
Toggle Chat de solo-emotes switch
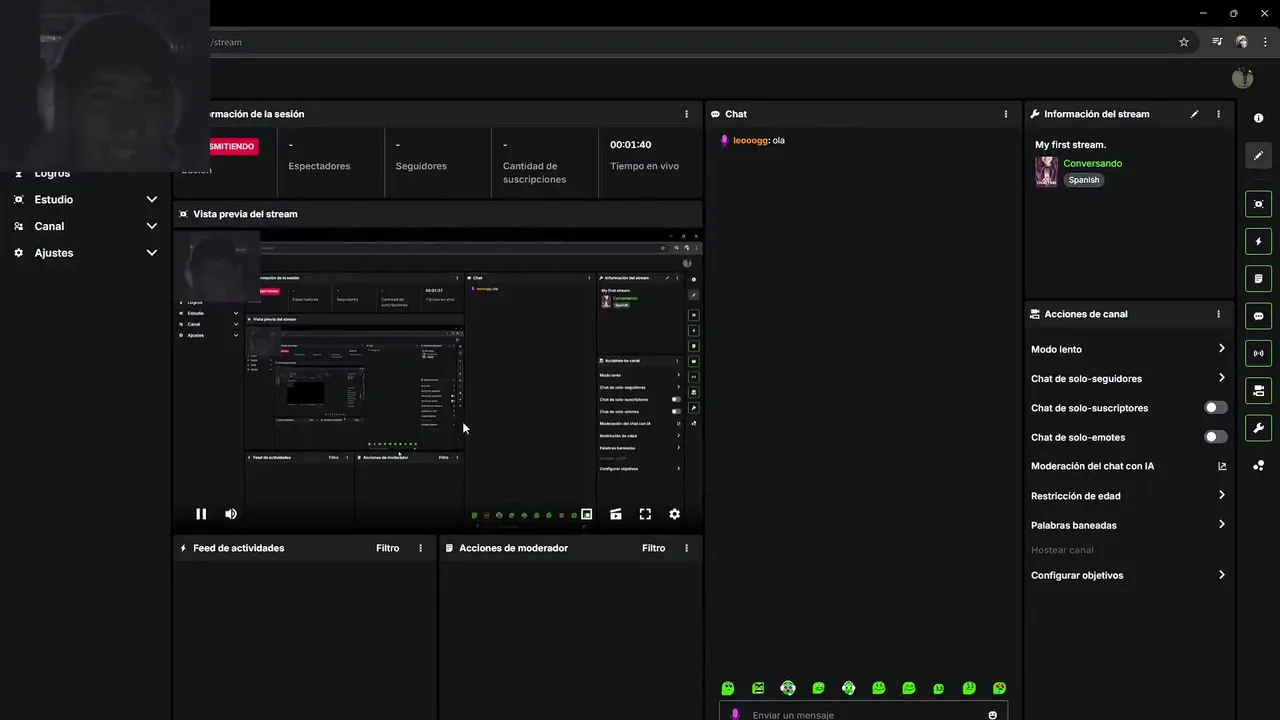(x=1216, y=437)
